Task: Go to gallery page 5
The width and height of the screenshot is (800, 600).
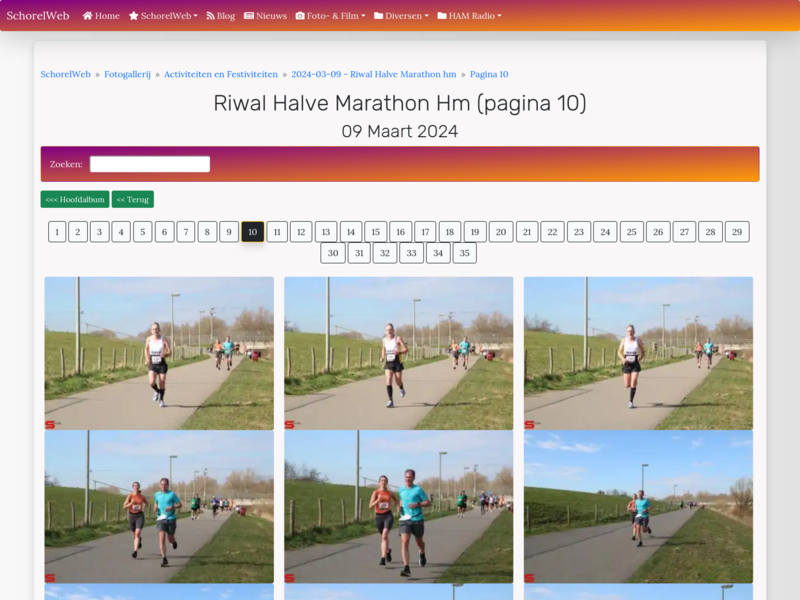Action: (143, 232)
